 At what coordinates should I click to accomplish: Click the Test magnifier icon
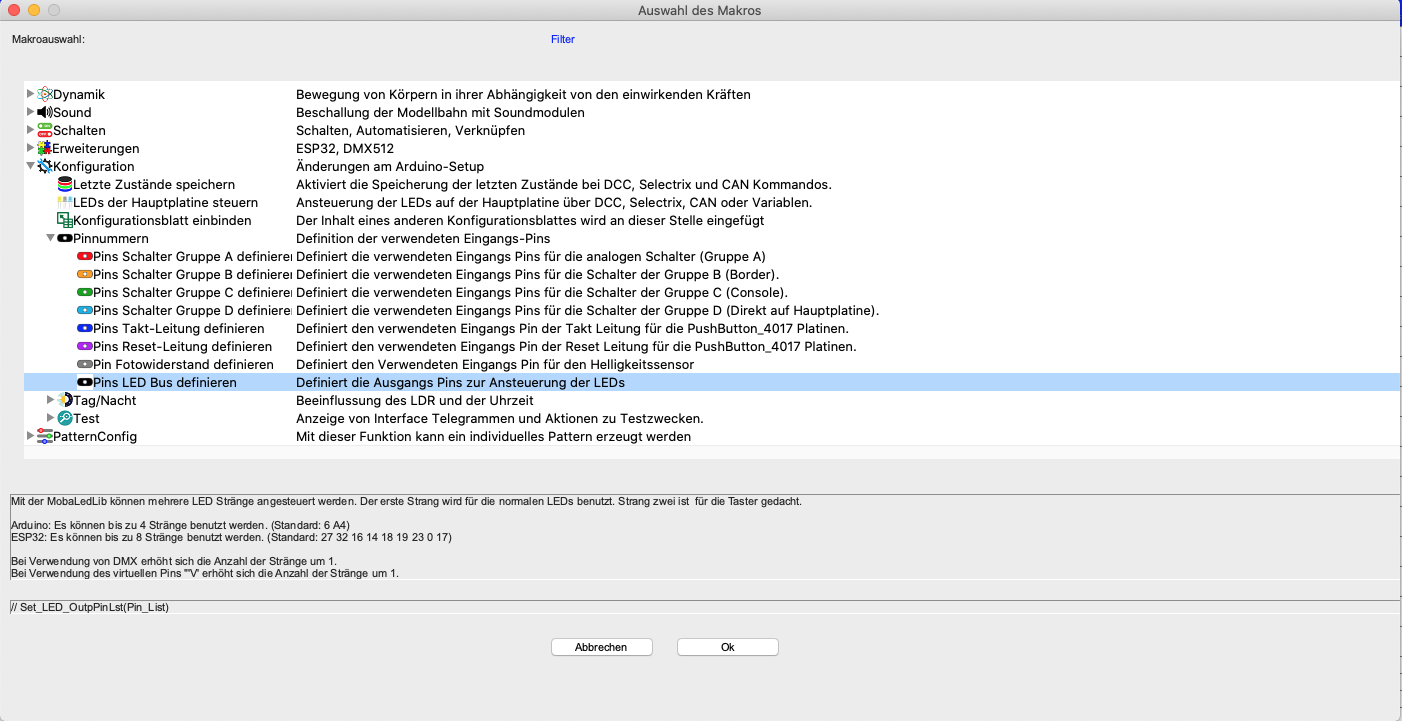click(65, 418)
